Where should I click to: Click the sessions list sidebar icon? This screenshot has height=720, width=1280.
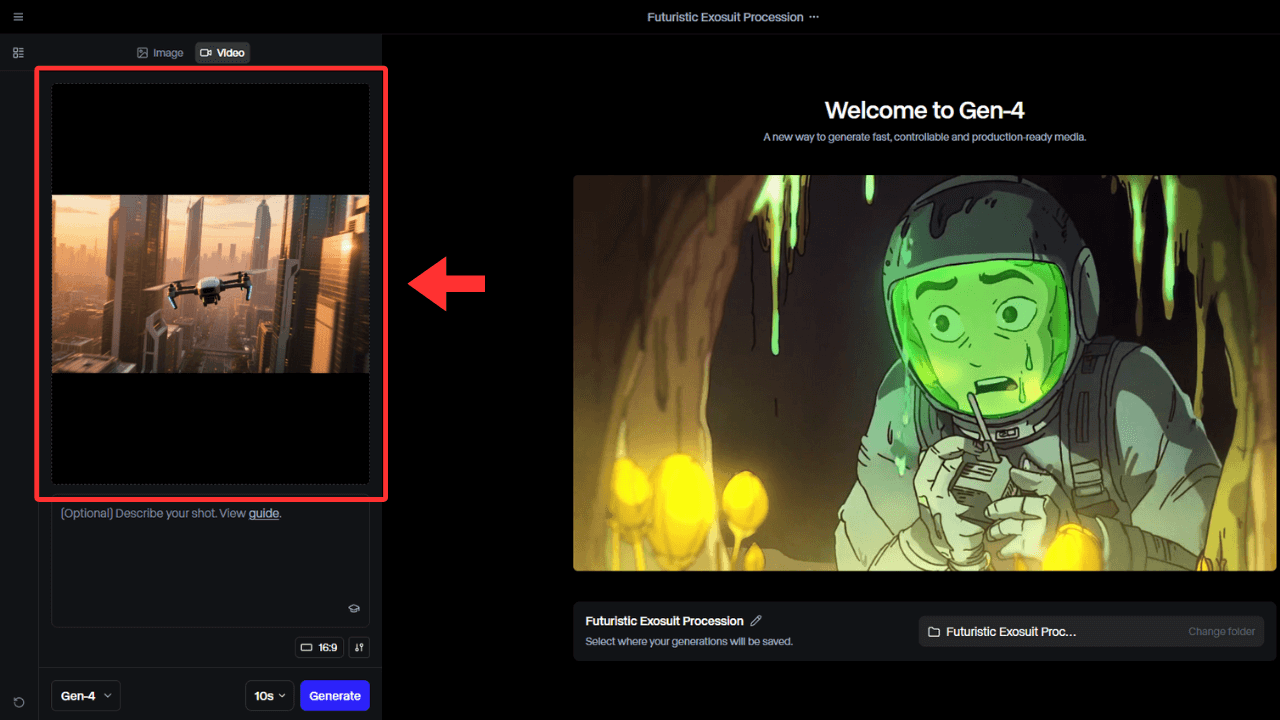pyautogui.click(x=18, y=53)
